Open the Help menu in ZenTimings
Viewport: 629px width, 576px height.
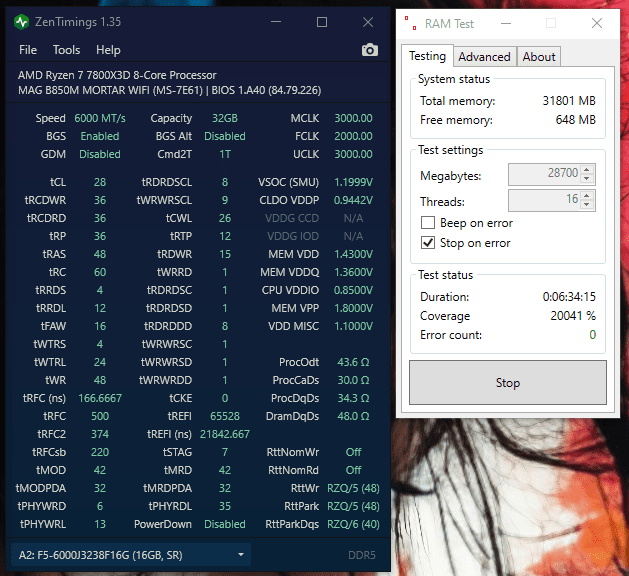(108, 50)
